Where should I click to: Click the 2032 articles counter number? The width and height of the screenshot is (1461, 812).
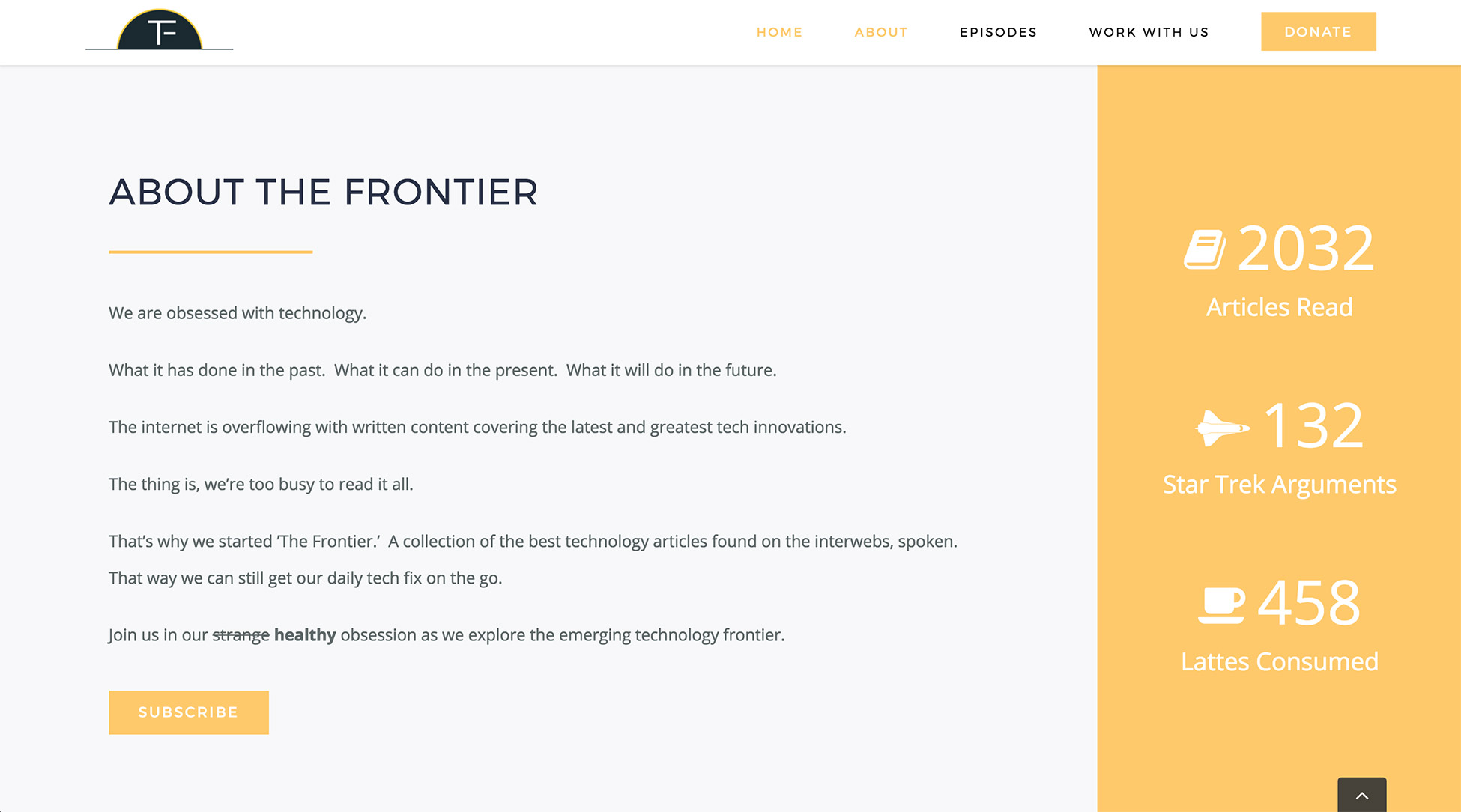point(1306,249)
